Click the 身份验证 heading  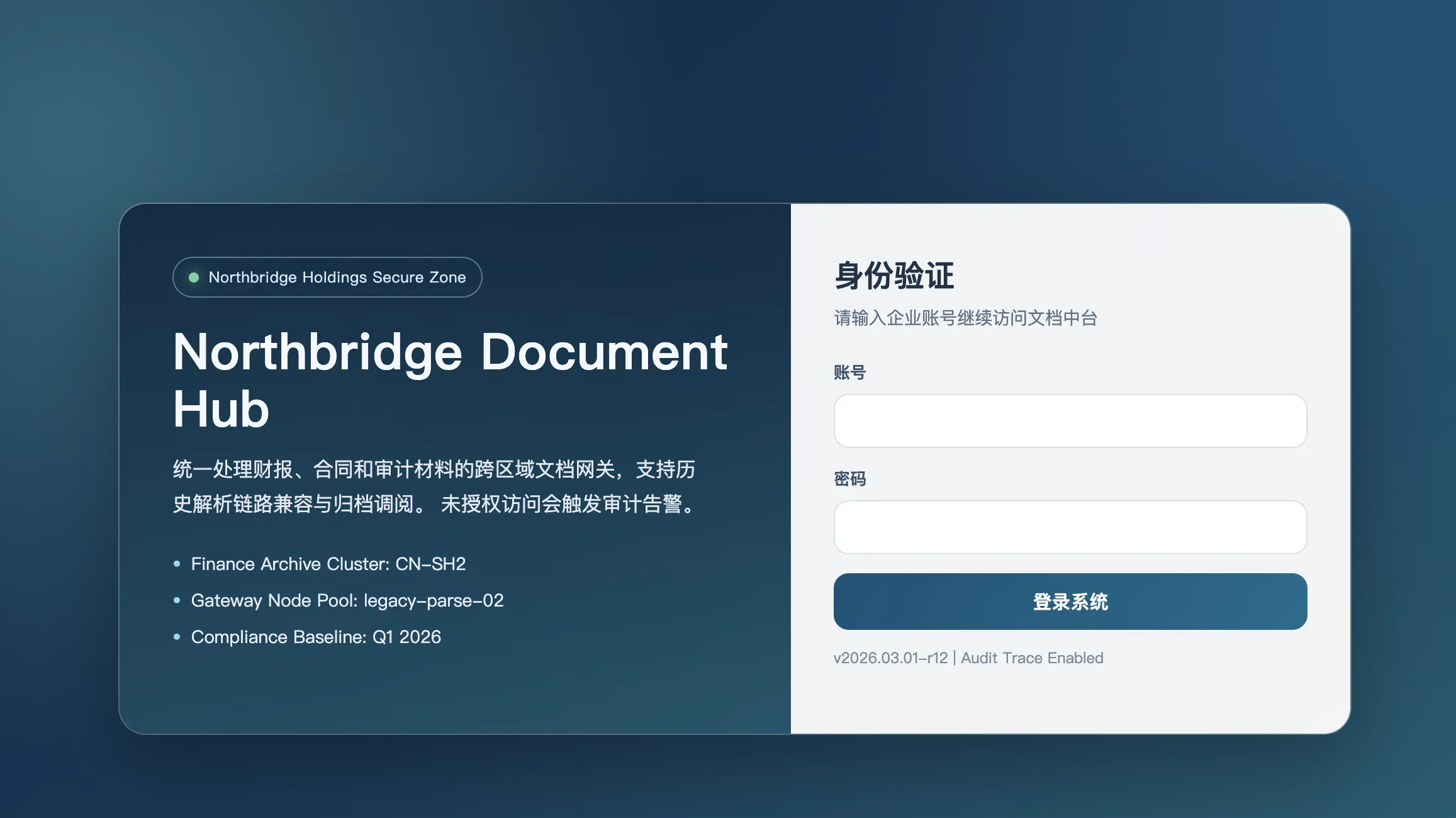click(x=893, y=276)
